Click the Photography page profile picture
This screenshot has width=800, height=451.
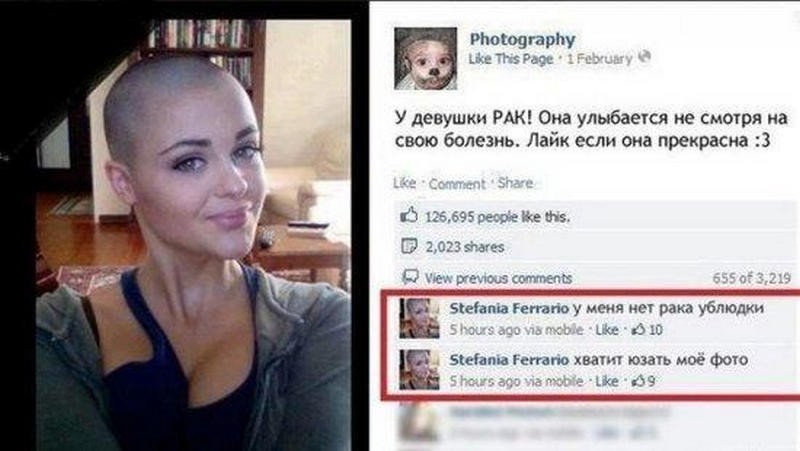point(425,59)
